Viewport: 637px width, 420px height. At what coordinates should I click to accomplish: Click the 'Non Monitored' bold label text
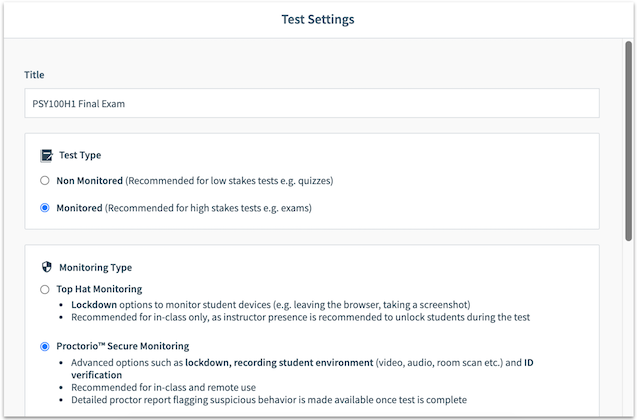(89, 181)
